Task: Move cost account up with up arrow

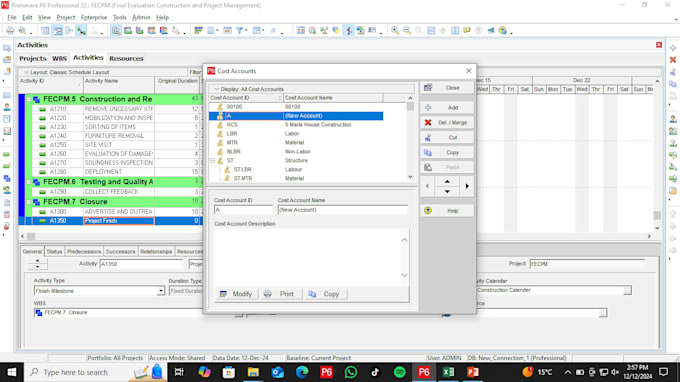Action: [447, 181]
